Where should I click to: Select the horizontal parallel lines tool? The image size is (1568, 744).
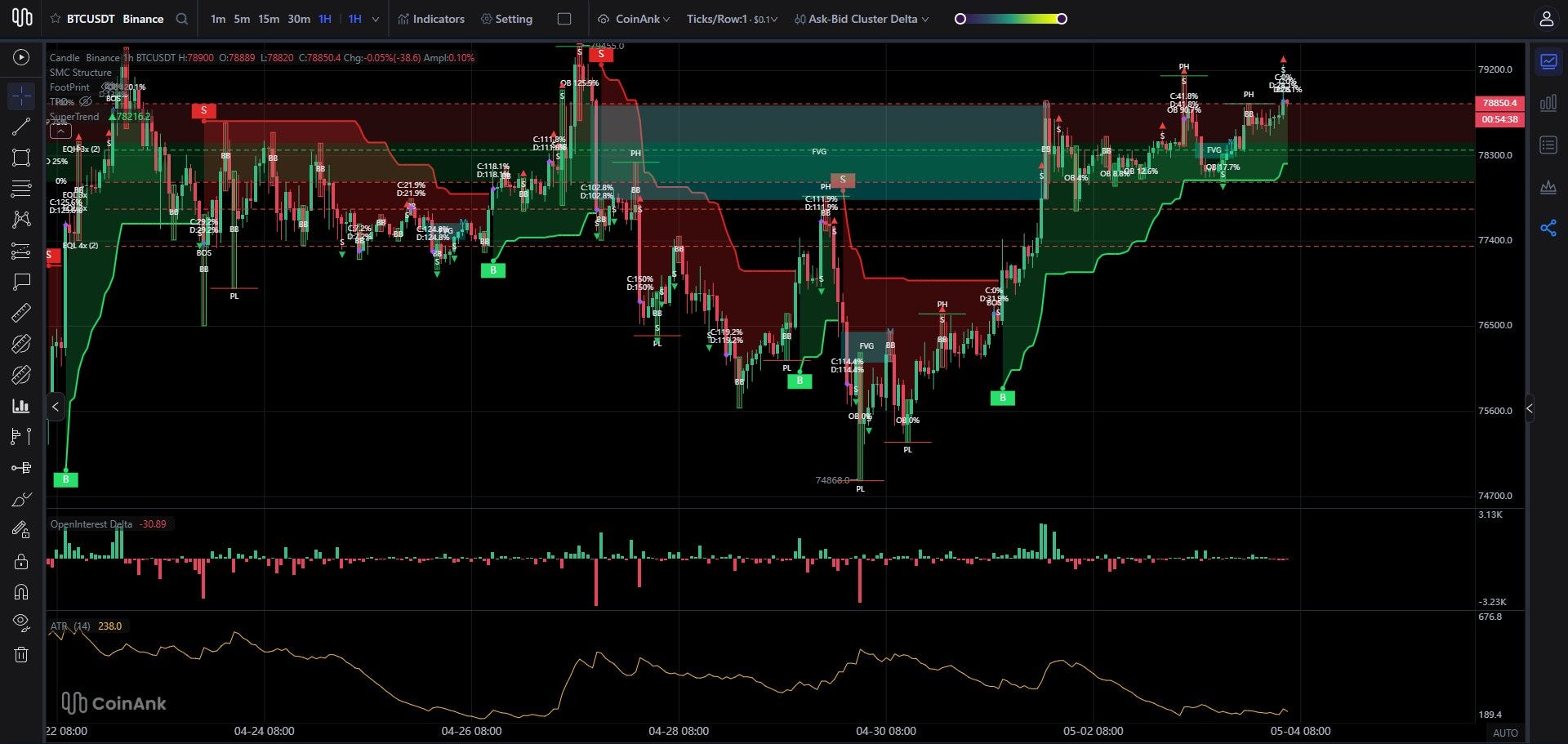click(21, 189)
